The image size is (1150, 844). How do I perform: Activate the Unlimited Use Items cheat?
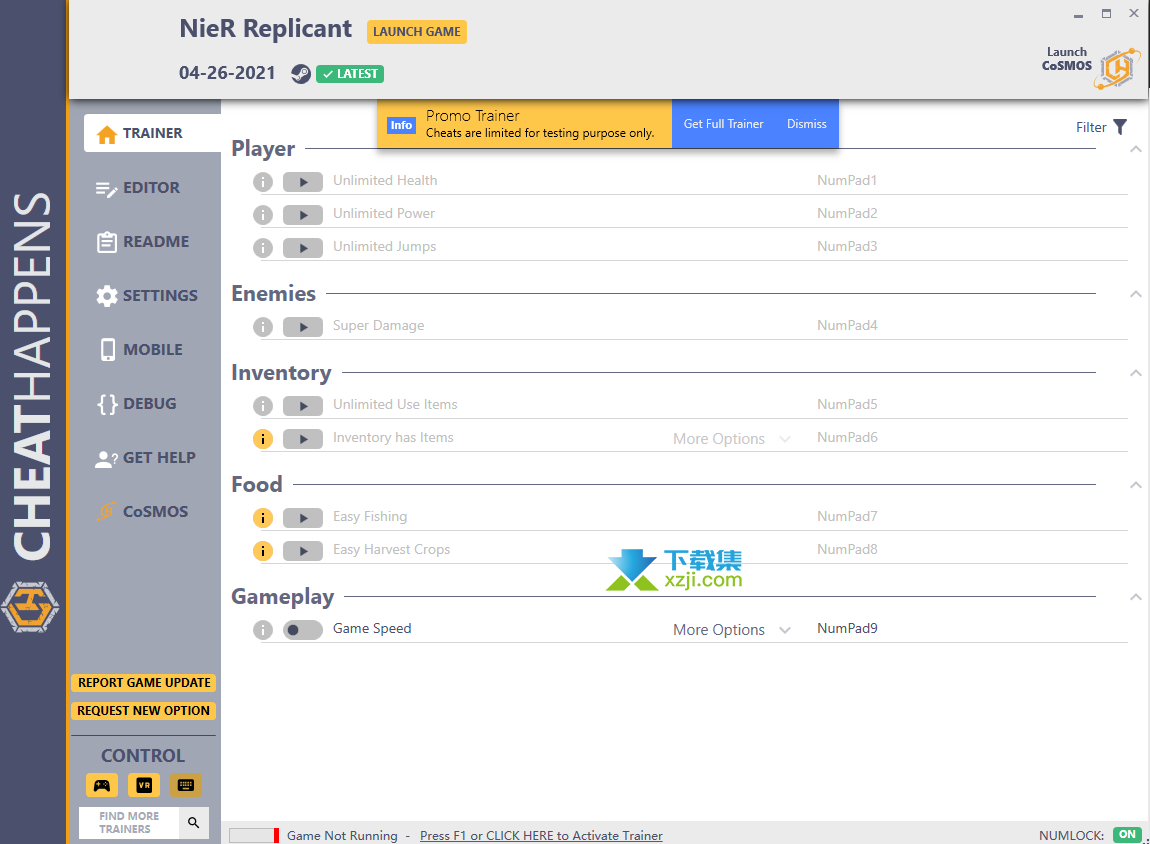coord(303,406)
